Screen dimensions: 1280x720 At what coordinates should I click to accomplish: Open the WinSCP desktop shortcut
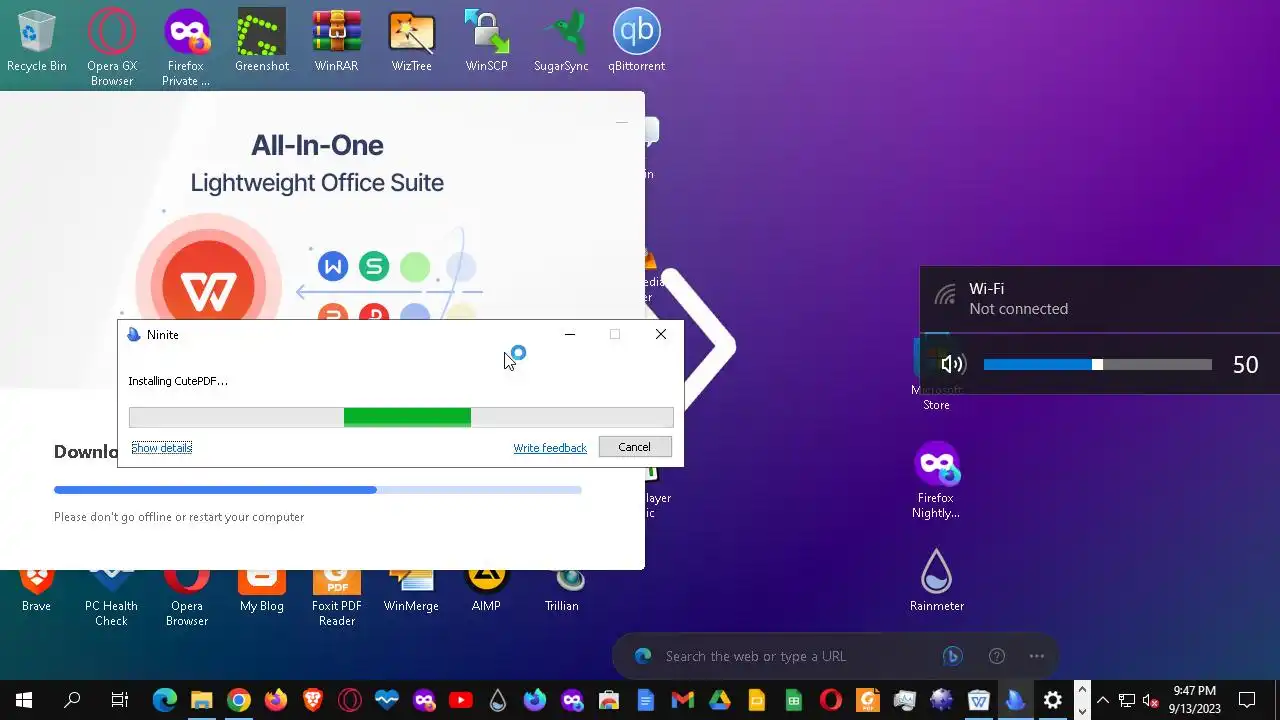point(487,40)
